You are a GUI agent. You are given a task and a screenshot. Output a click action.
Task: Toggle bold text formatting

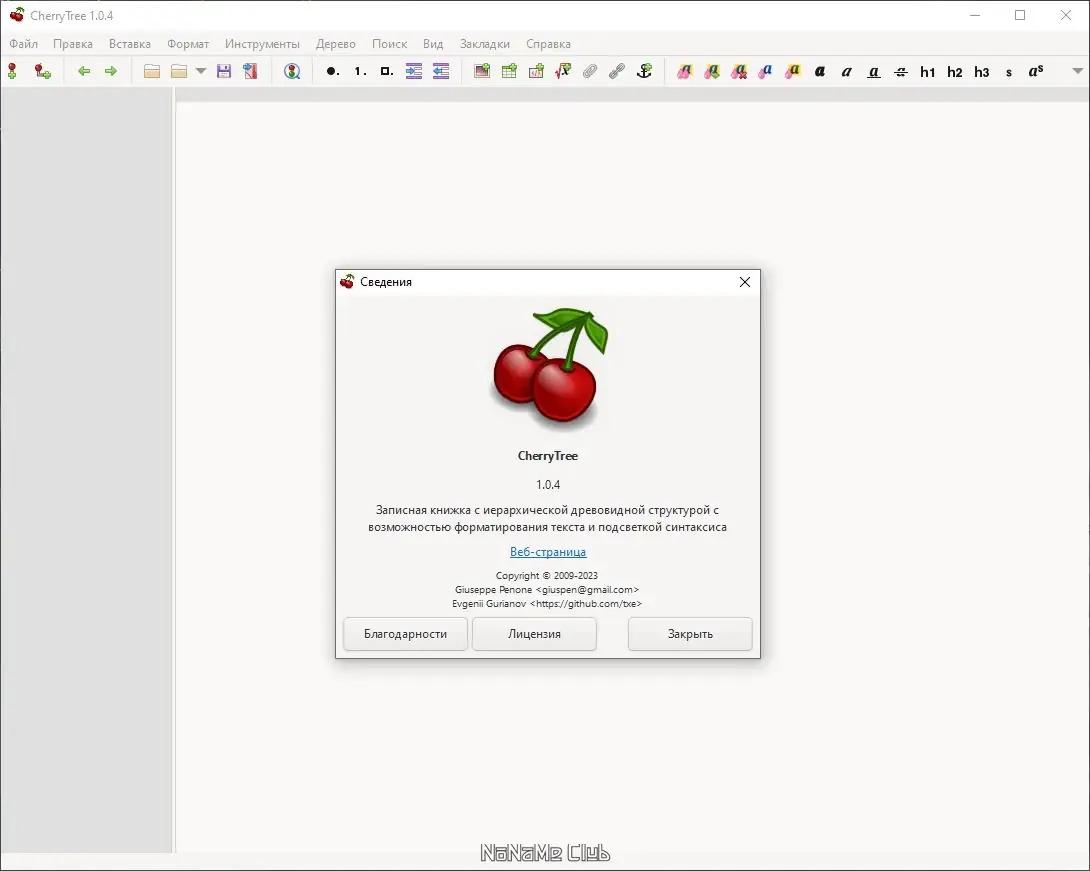click(x=820, y=71)
